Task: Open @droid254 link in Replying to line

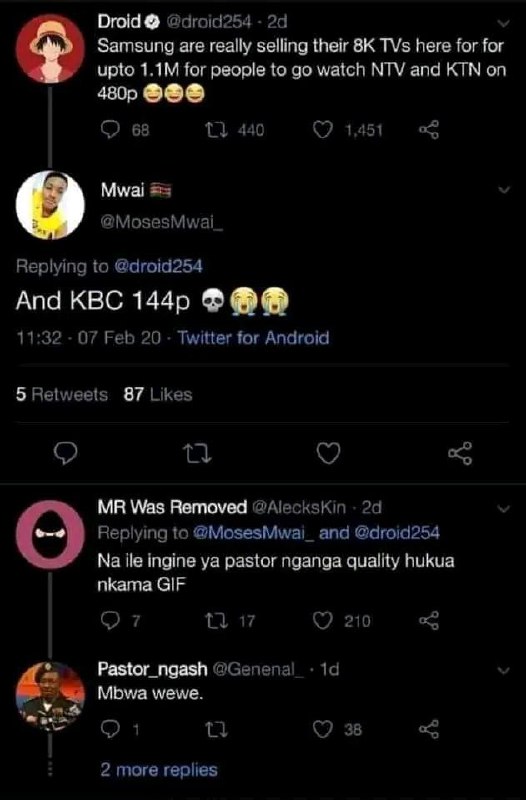Action: tap(158, 266)
